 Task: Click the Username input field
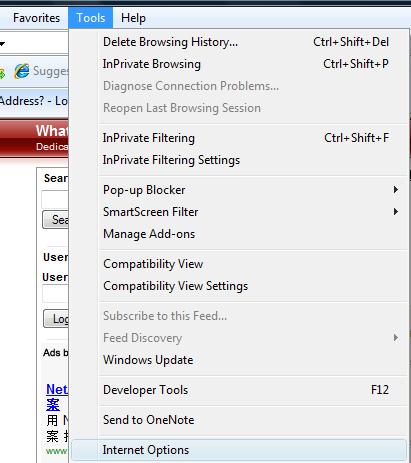[x=55, y=295]
